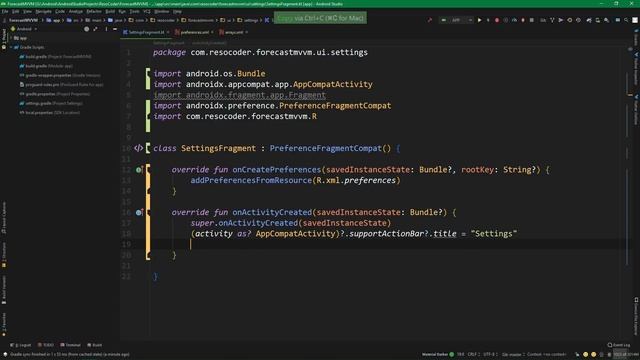Open the Event Log

[619, 345]
